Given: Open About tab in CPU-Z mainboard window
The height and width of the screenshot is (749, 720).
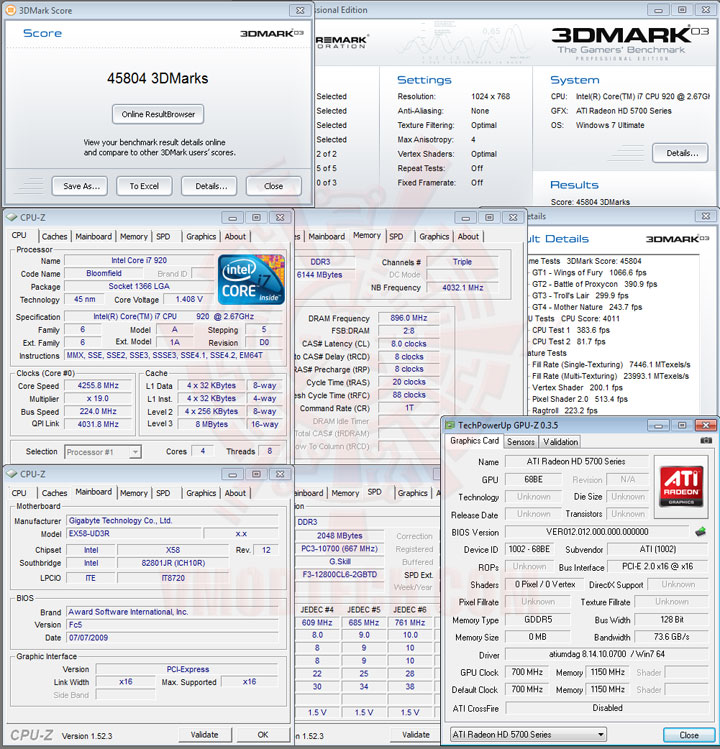Looking at the screenshot, I should click(235, 493).
